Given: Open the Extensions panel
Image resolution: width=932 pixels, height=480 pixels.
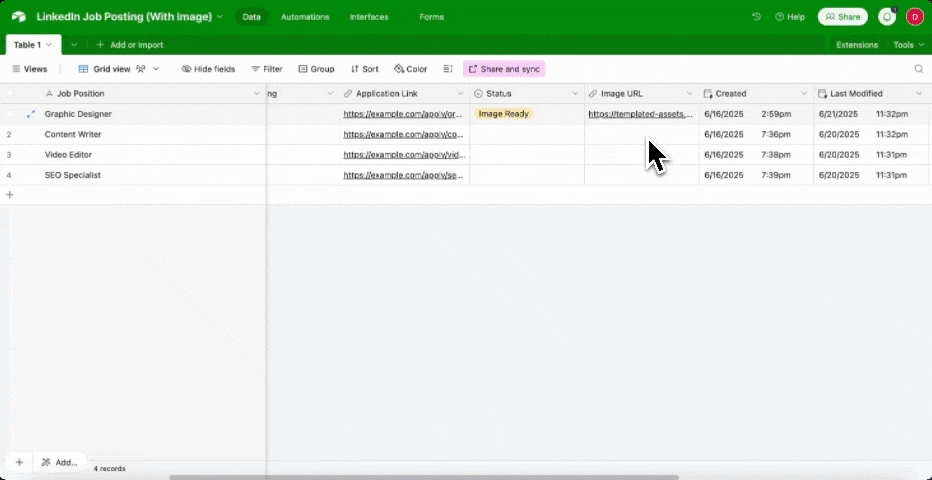Looking at the screenshot, I should point(857,45).
